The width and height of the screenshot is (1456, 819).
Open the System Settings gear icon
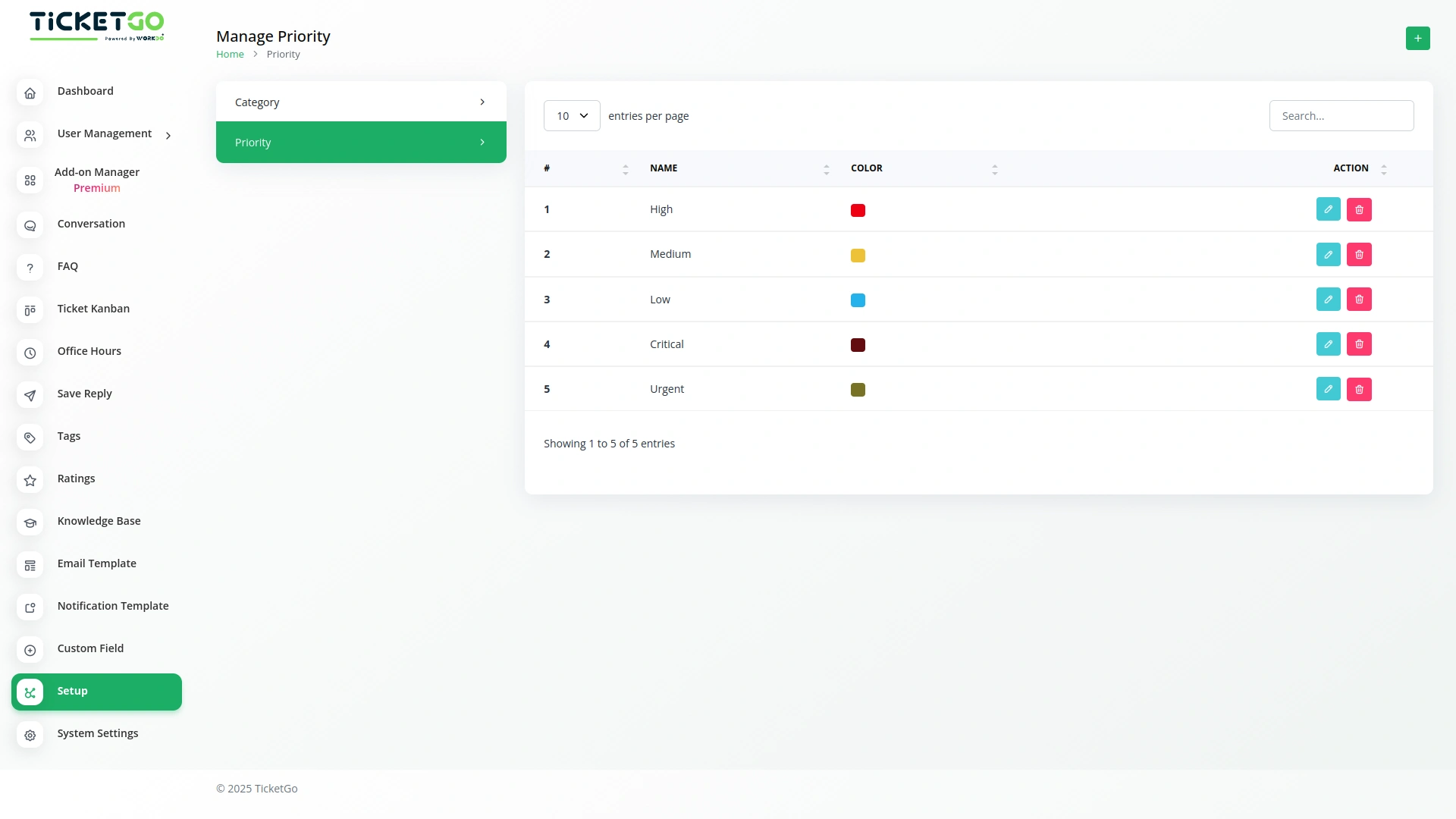click(x=30, y=736)
